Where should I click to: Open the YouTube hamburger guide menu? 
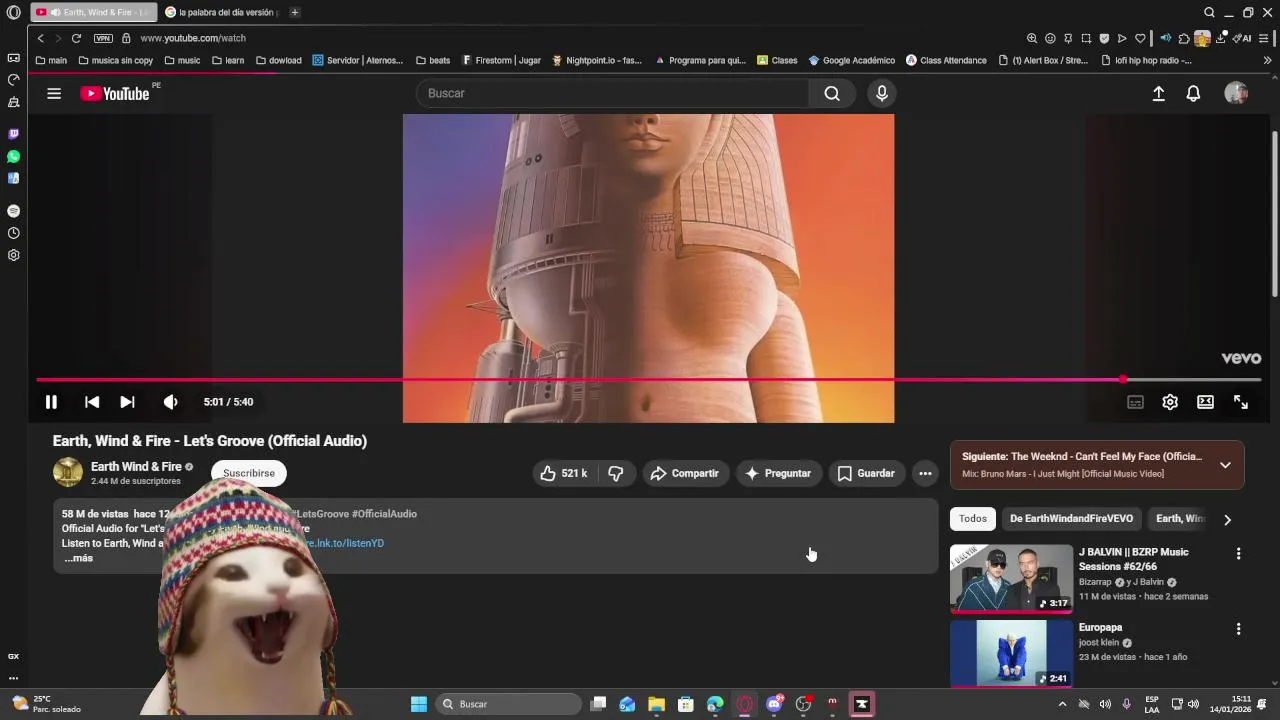click(54, 93)
